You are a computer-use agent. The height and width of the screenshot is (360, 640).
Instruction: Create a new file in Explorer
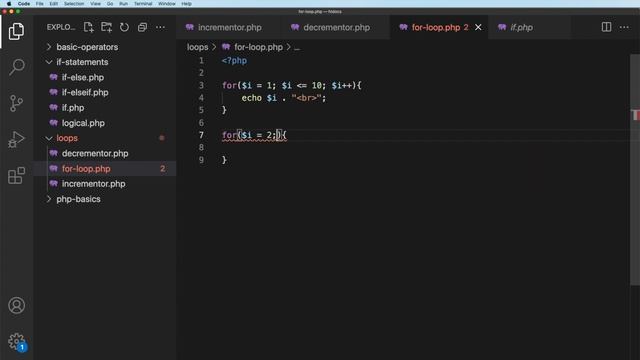click(88, 27)
